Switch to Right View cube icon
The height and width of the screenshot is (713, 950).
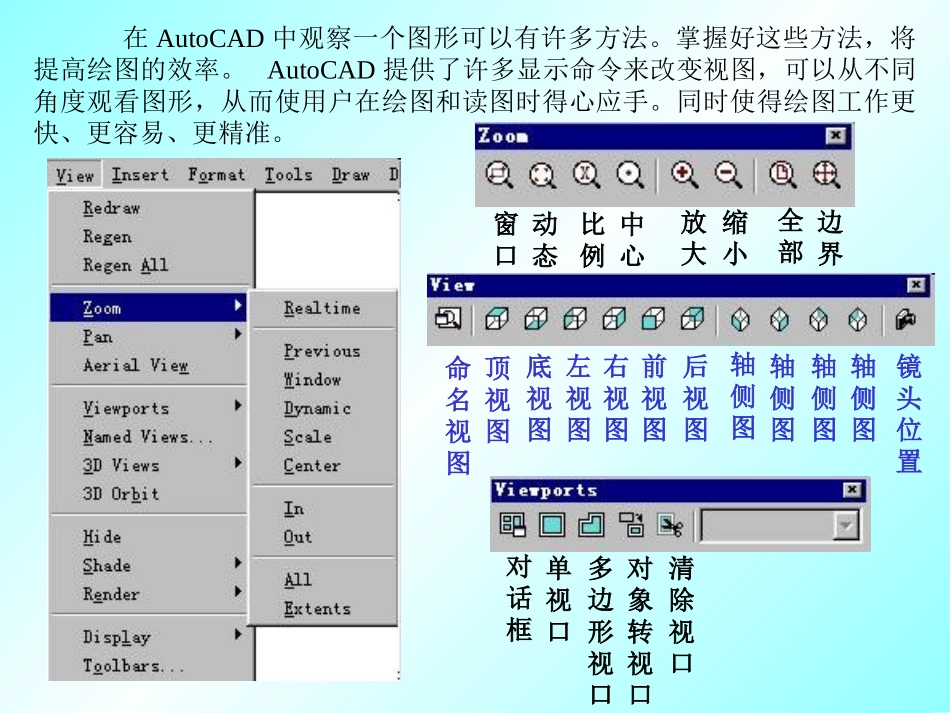pos(614,319)
